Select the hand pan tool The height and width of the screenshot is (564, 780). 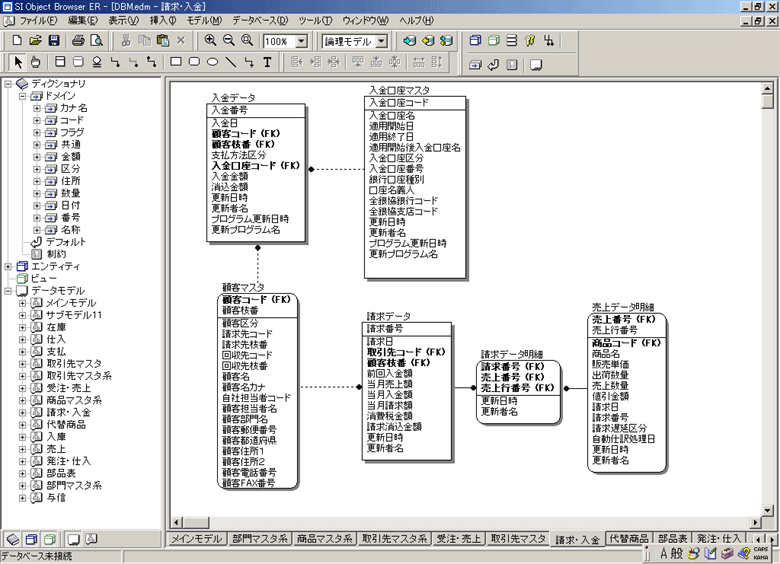tap(35, 62)
